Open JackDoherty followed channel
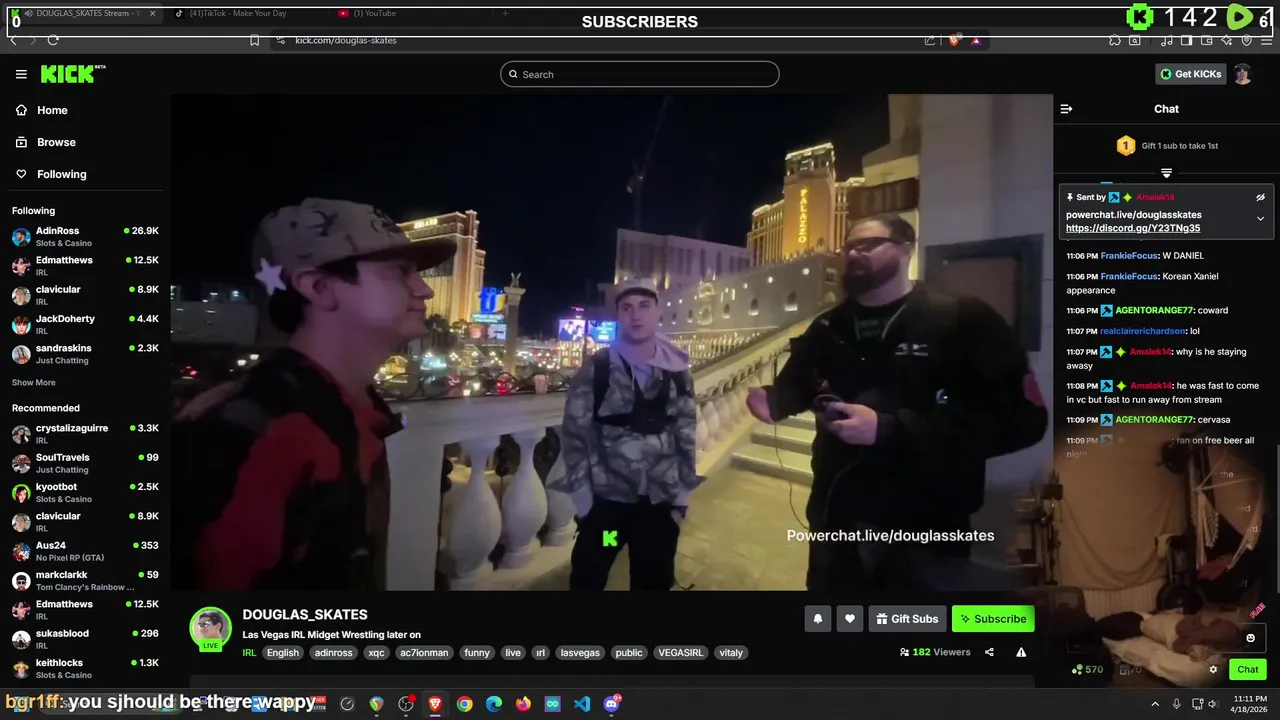 pos(85,324)
